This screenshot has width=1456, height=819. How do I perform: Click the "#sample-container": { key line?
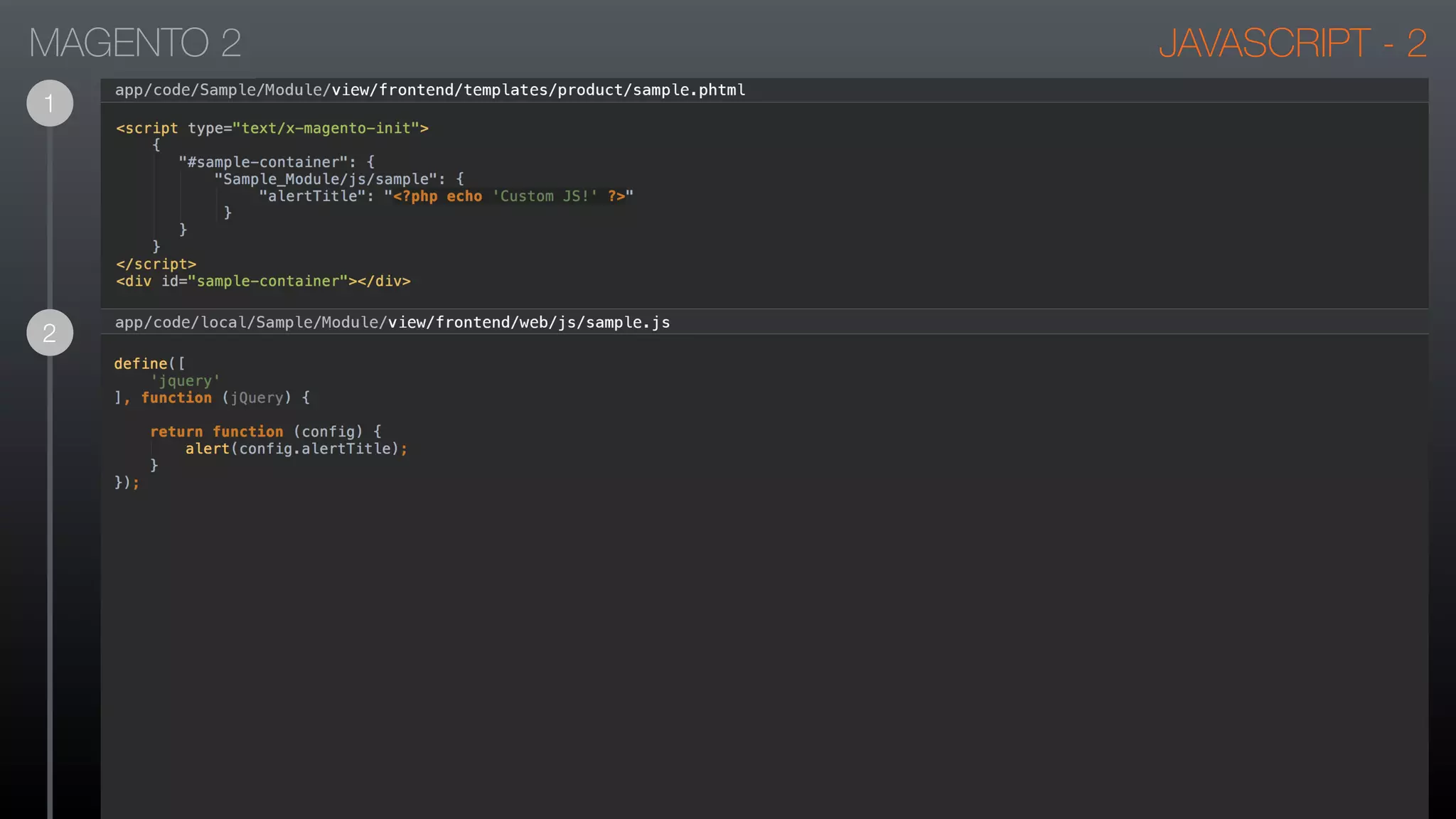(277, 162)
